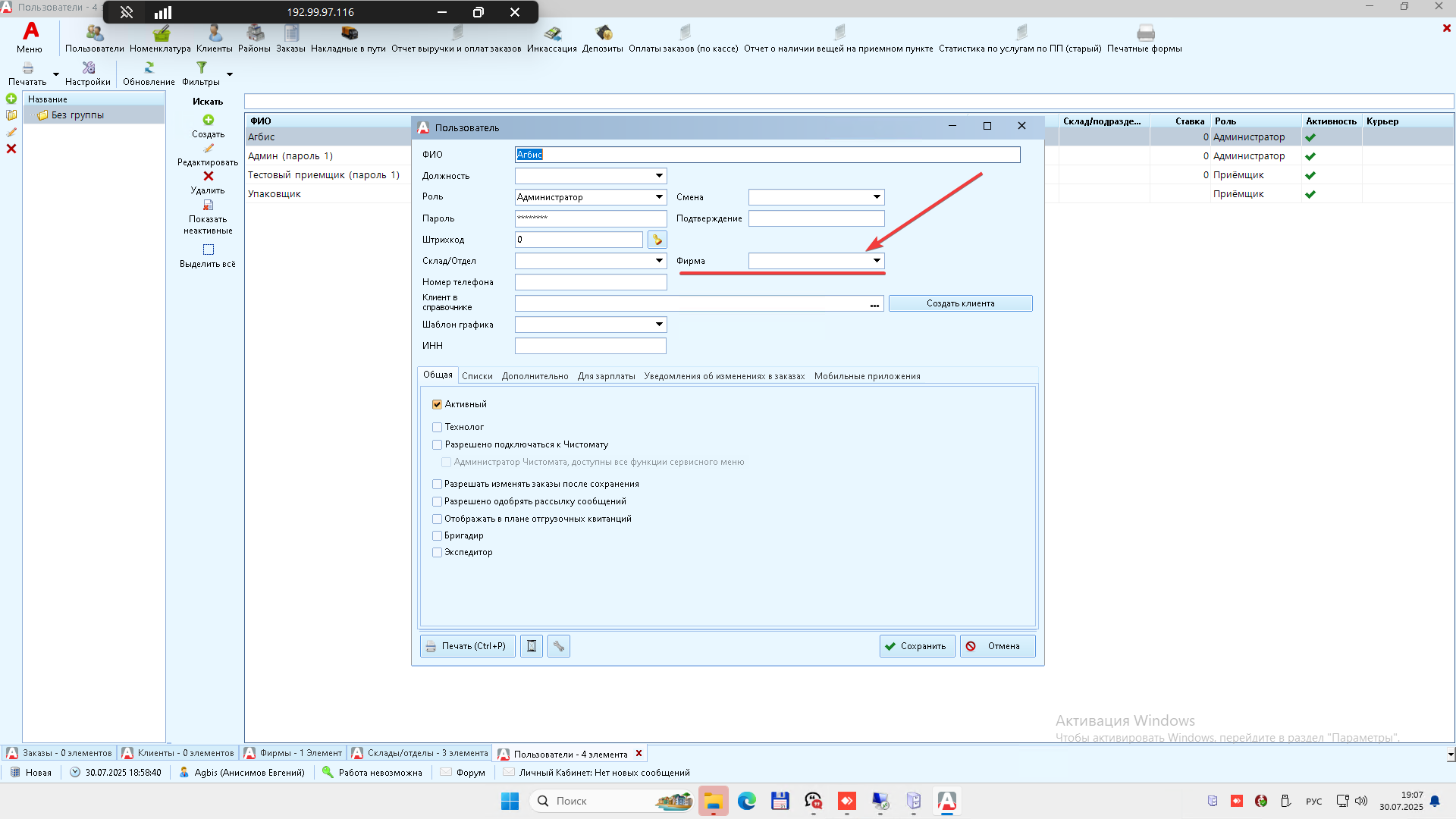1456x819 pixels.
Task: Click the Сохранить button
Action: click(x=917, y=646)
